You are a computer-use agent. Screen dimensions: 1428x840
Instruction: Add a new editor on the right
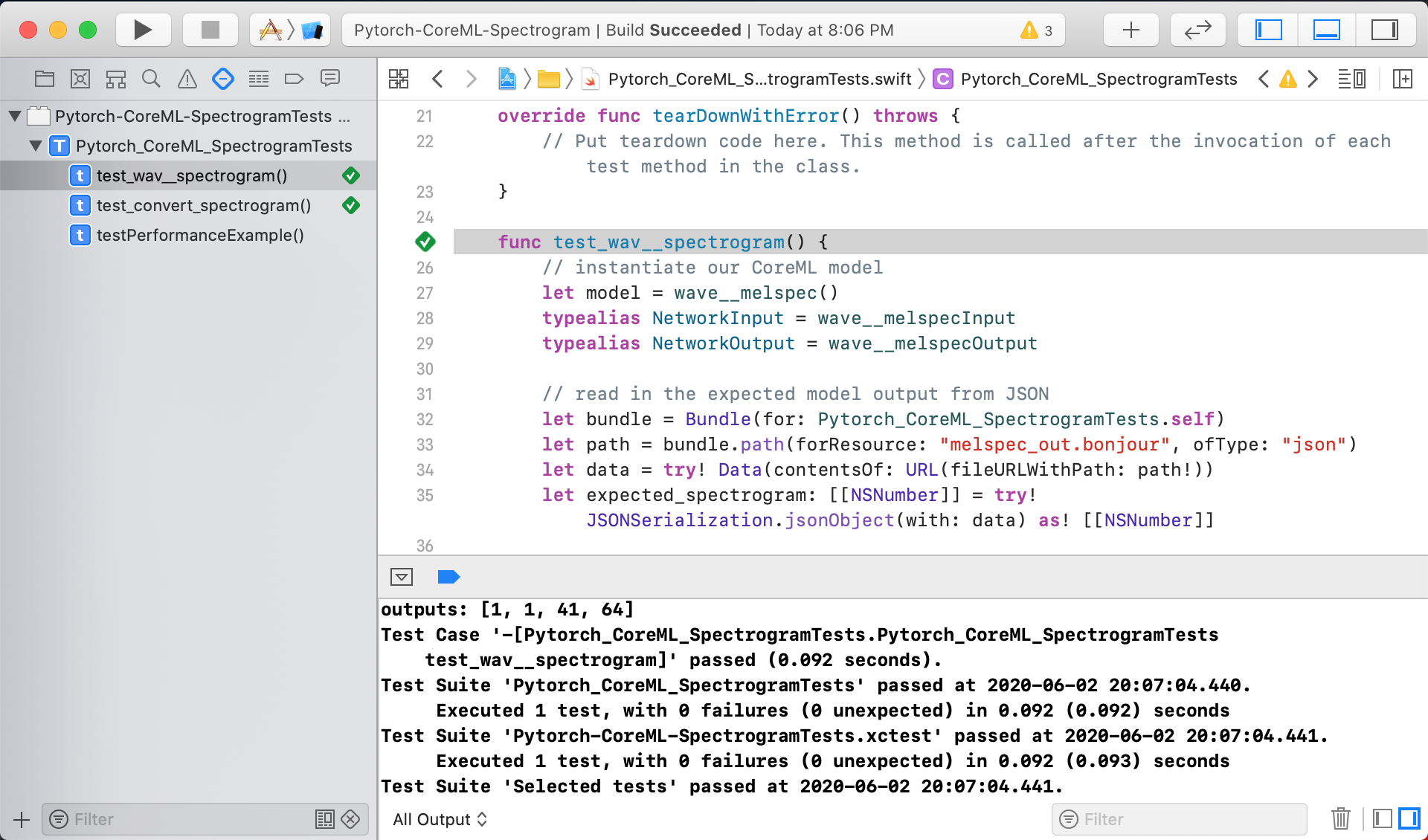(x=1403, y=79)
